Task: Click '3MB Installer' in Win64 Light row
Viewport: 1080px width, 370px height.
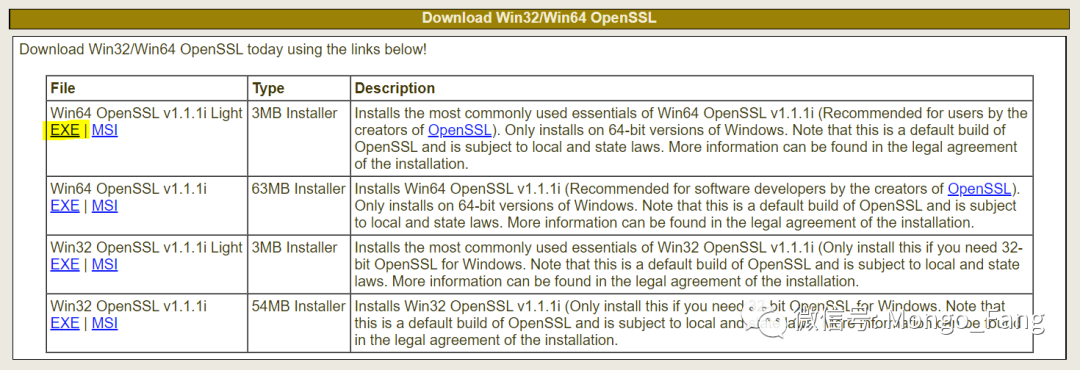Action: [x=295, y=113]
